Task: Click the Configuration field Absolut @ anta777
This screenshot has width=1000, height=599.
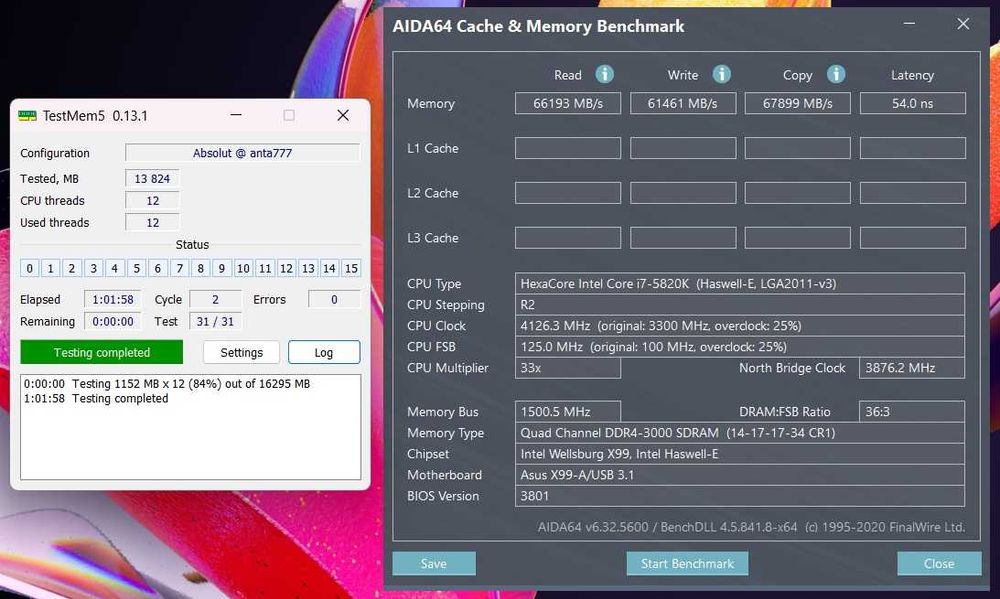Action: [x=242, y=153]
